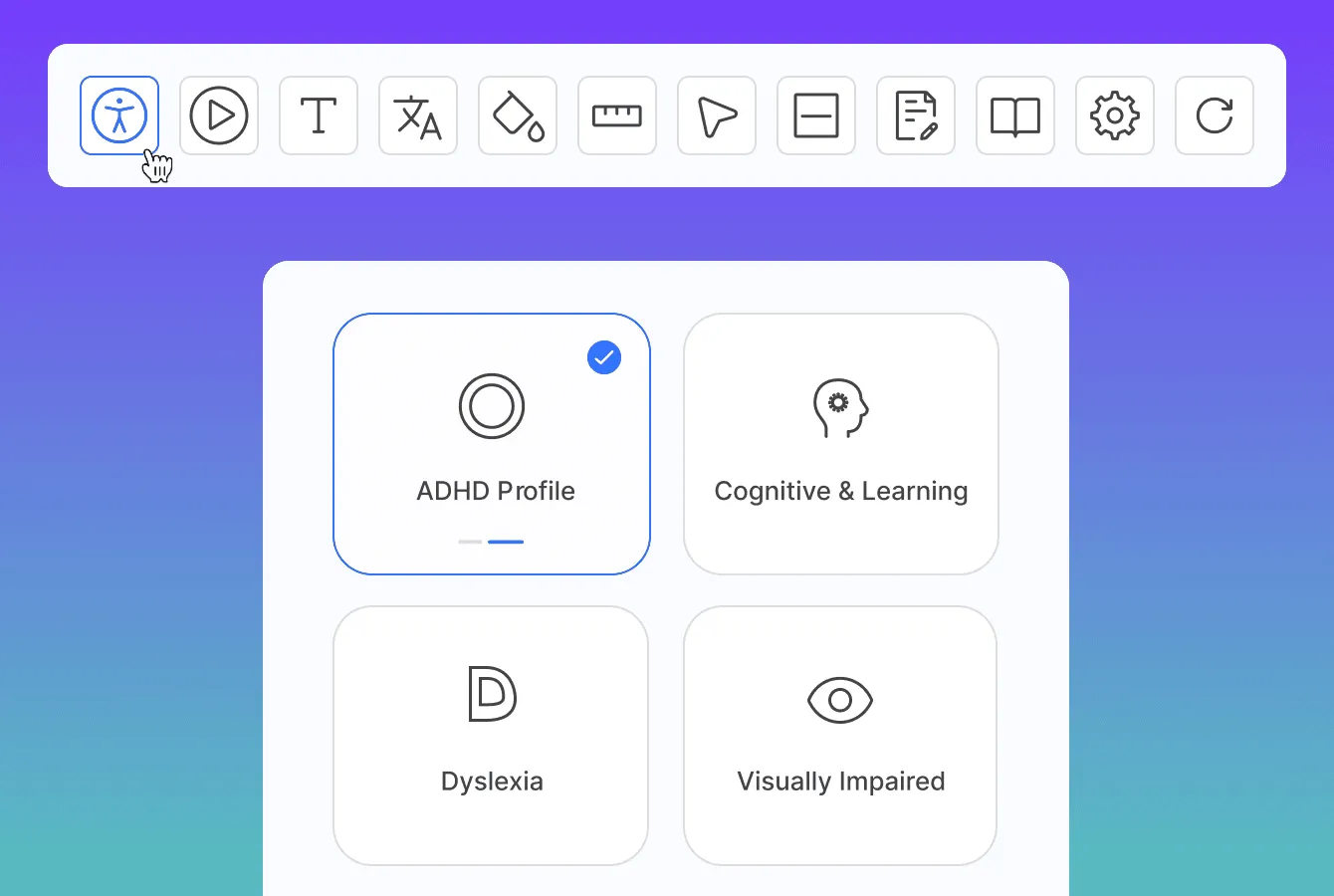This screenshot has width=1334, height=896.
Task: Enable the Cognitive & Learning profile
Action: [841, 443]
